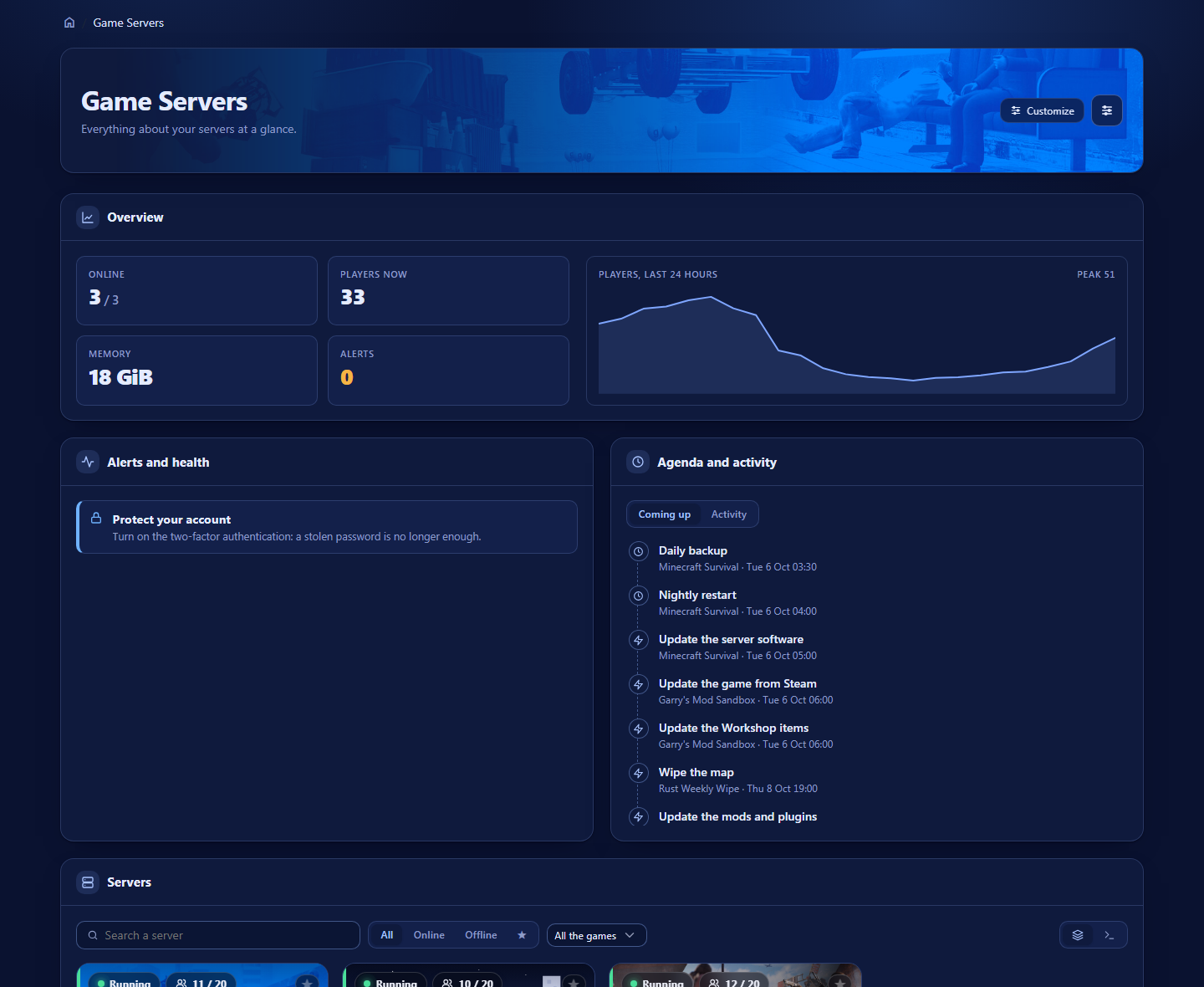The height and width of the screenshot is (987, 1204).
Task: Click bolt icon for Update the server software
Action: pyautogui.click(x=638, y=640)
